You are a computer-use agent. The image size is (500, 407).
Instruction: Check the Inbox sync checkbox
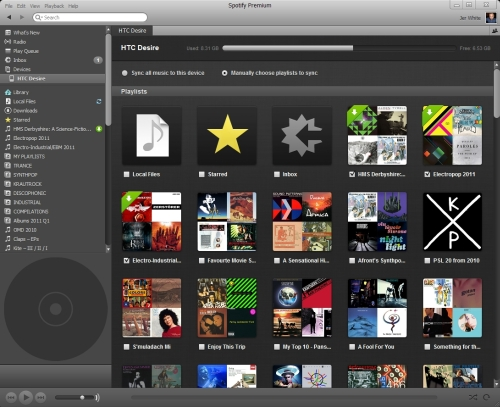click(277, 174)
